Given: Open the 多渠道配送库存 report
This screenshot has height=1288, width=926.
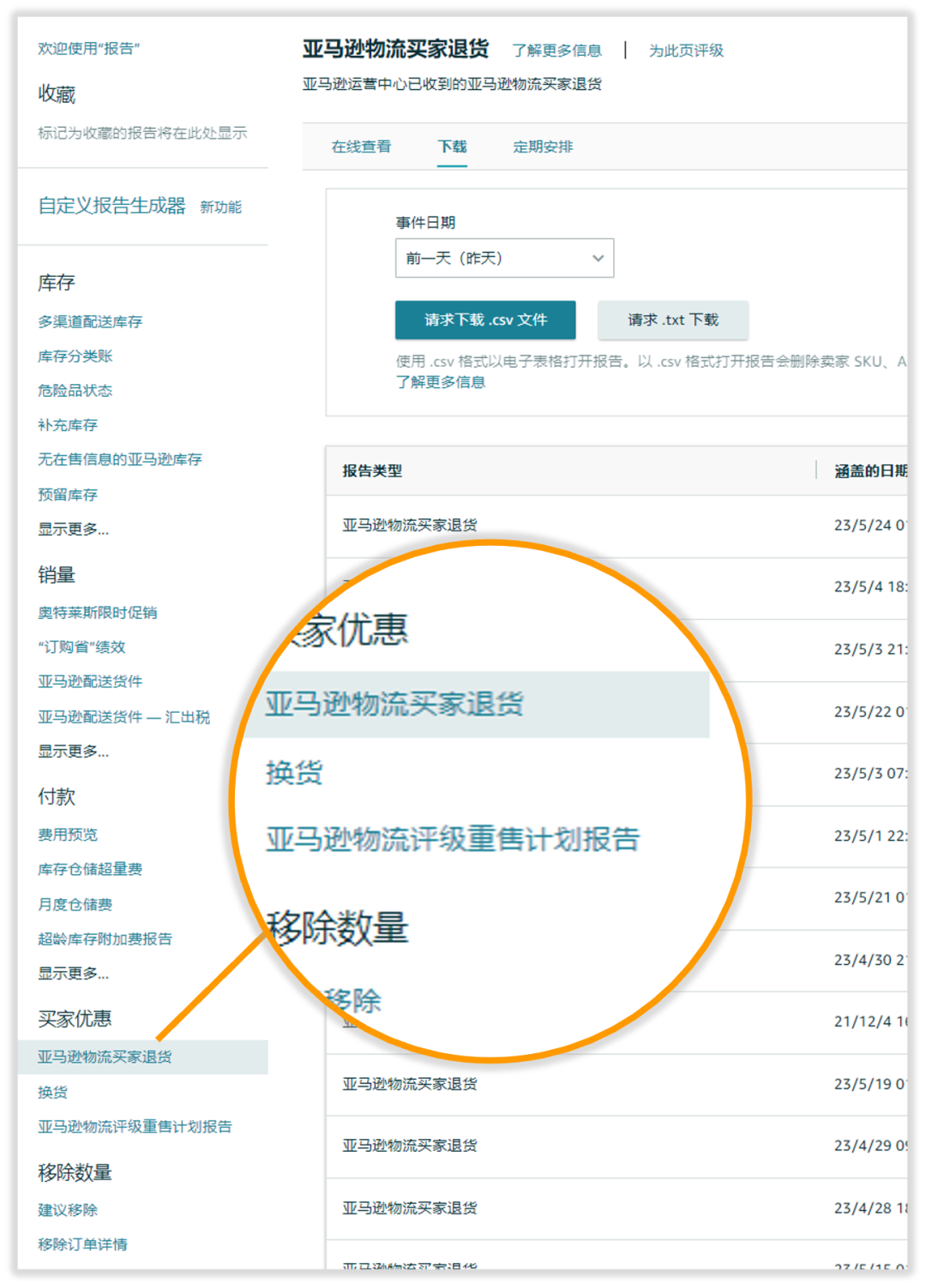Looking at the screenshot, I should tap(90, 321).
